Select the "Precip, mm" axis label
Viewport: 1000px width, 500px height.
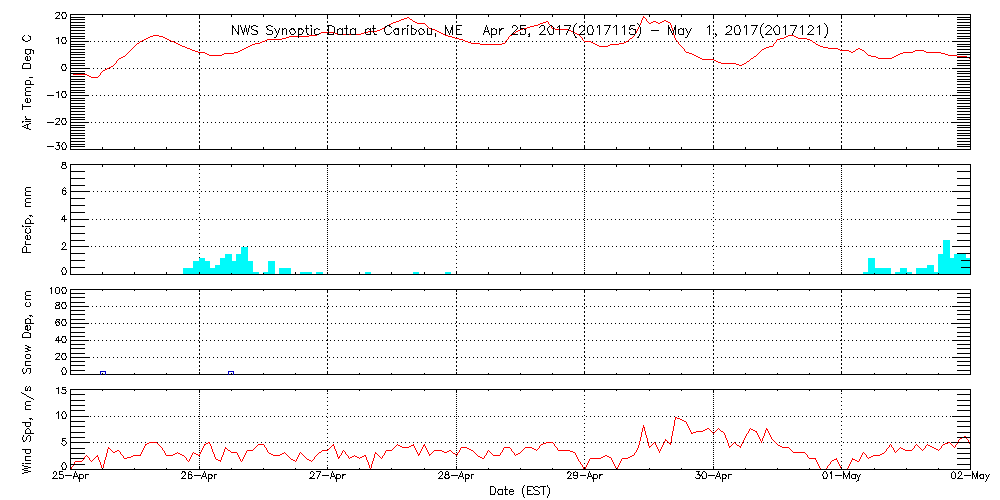point(27,217)
